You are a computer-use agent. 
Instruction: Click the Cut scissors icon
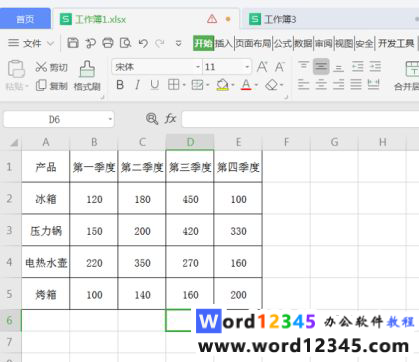tap(41, 67)
